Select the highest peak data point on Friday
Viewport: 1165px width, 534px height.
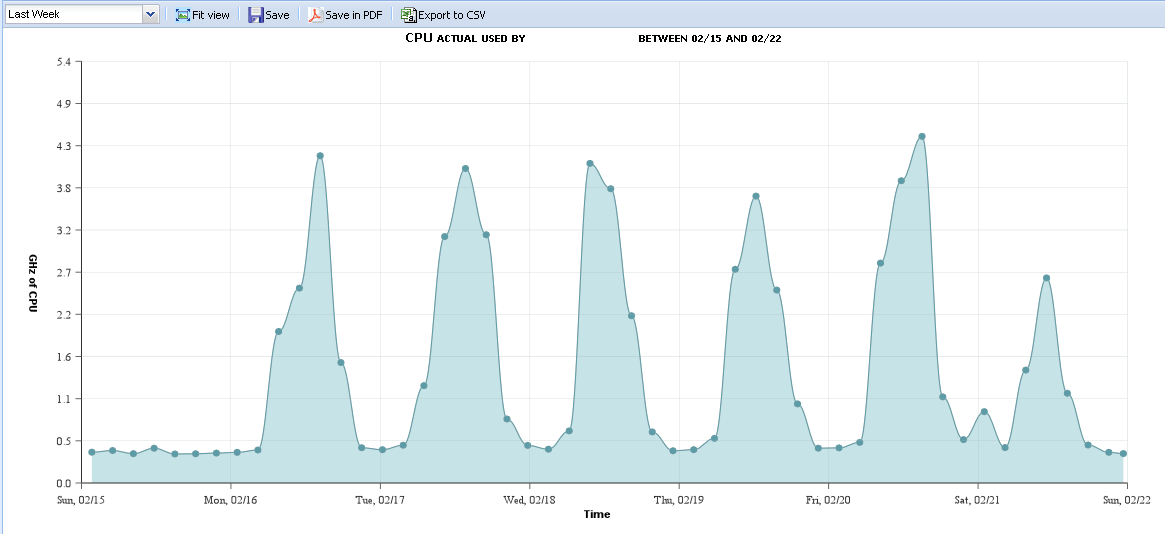922,137
